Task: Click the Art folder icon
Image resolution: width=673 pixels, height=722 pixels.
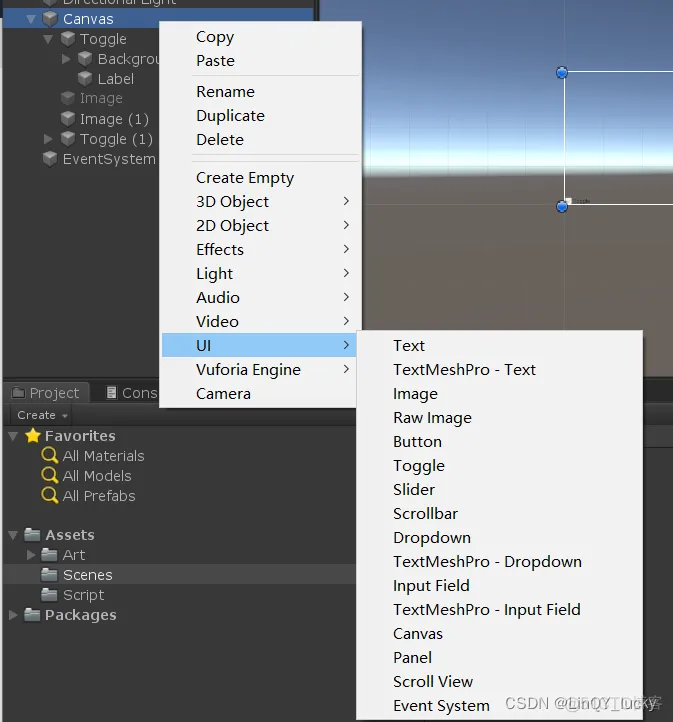Action: tap(49, 555)
